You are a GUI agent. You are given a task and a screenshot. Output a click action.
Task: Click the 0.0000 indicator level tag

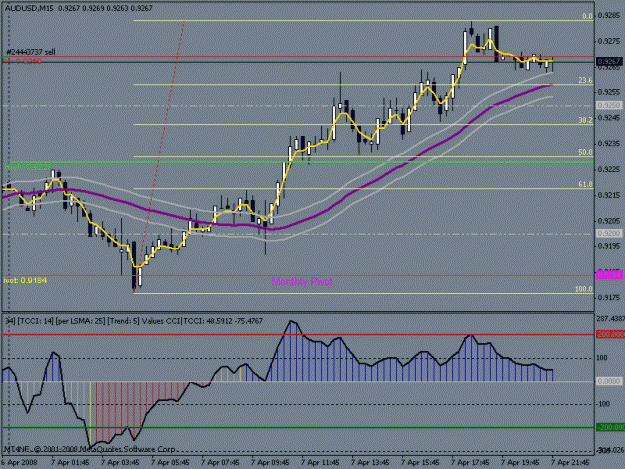pos(609,382)
